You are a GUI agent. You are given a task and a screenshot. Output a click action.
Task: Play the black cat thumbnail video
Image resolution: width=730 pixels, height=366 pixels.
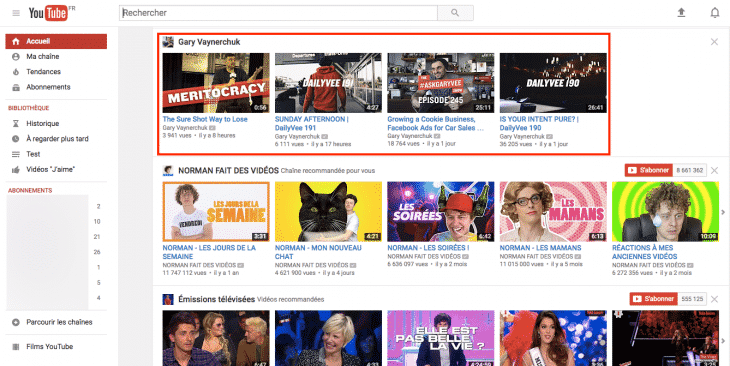click(x=328, y=211)
